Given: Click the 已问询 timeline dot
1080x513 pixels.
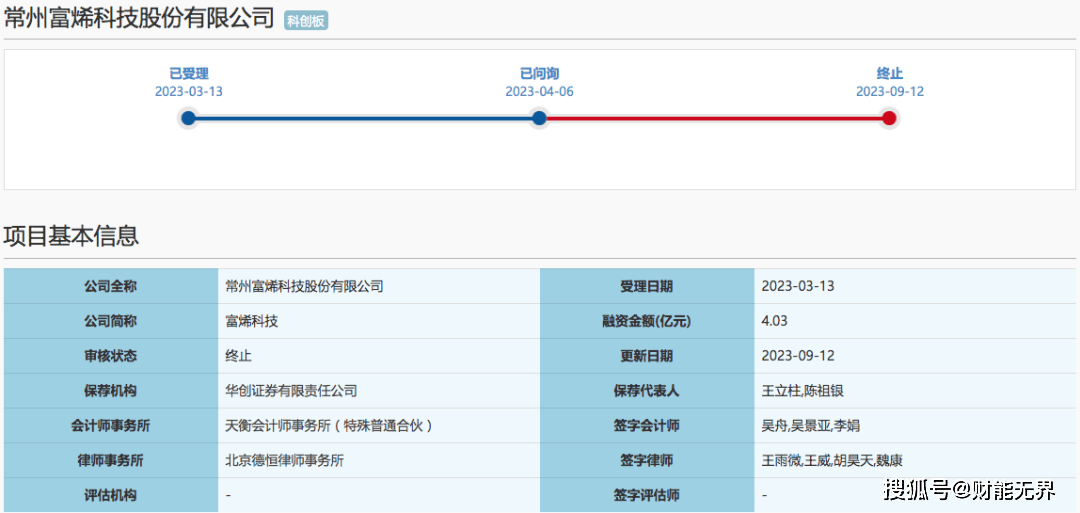Looking at the screenshot, I should point(539,118).
